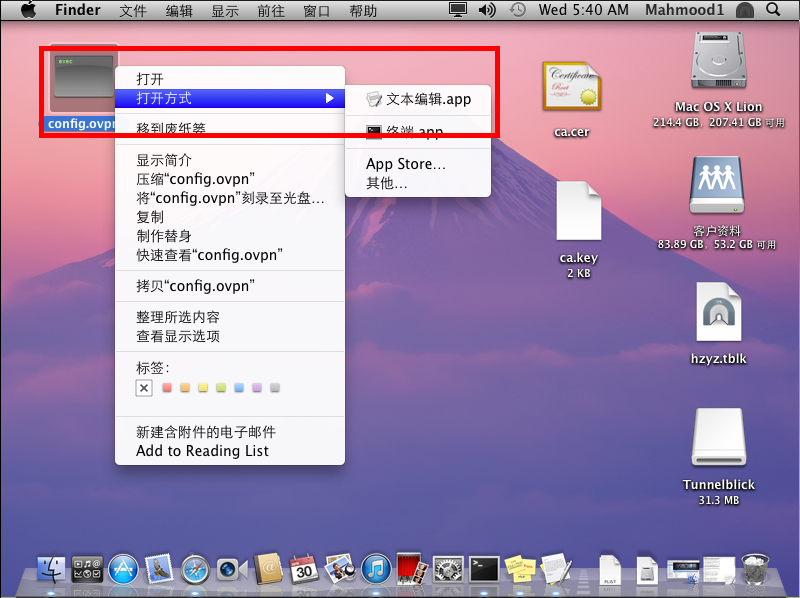Screen dimensions: 800x598
Task: Open the Trash in the Dock
Action: pyautogui.click(x=755, y=569)
